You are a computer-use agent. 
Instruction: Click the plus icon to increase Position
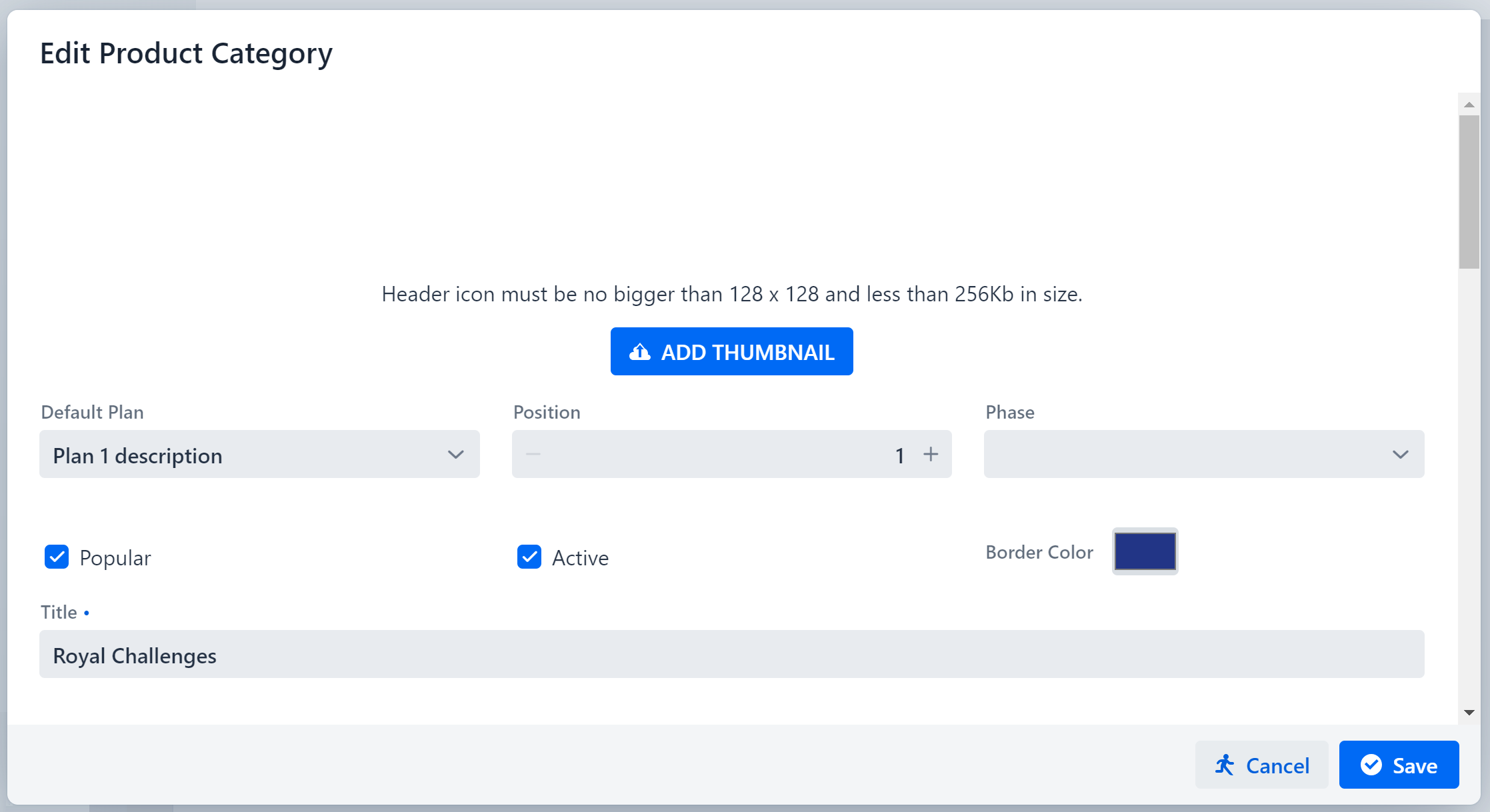[x=931, y=454]
